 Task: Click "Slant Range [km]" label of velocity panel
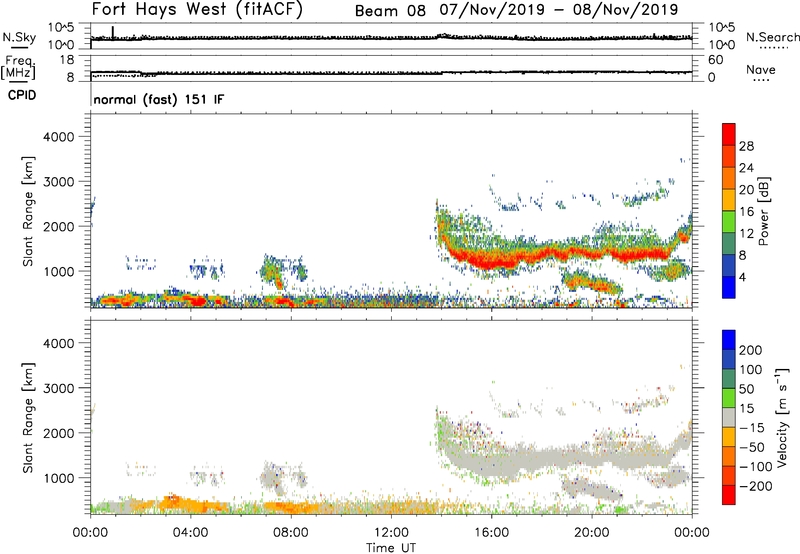(28, 417)
